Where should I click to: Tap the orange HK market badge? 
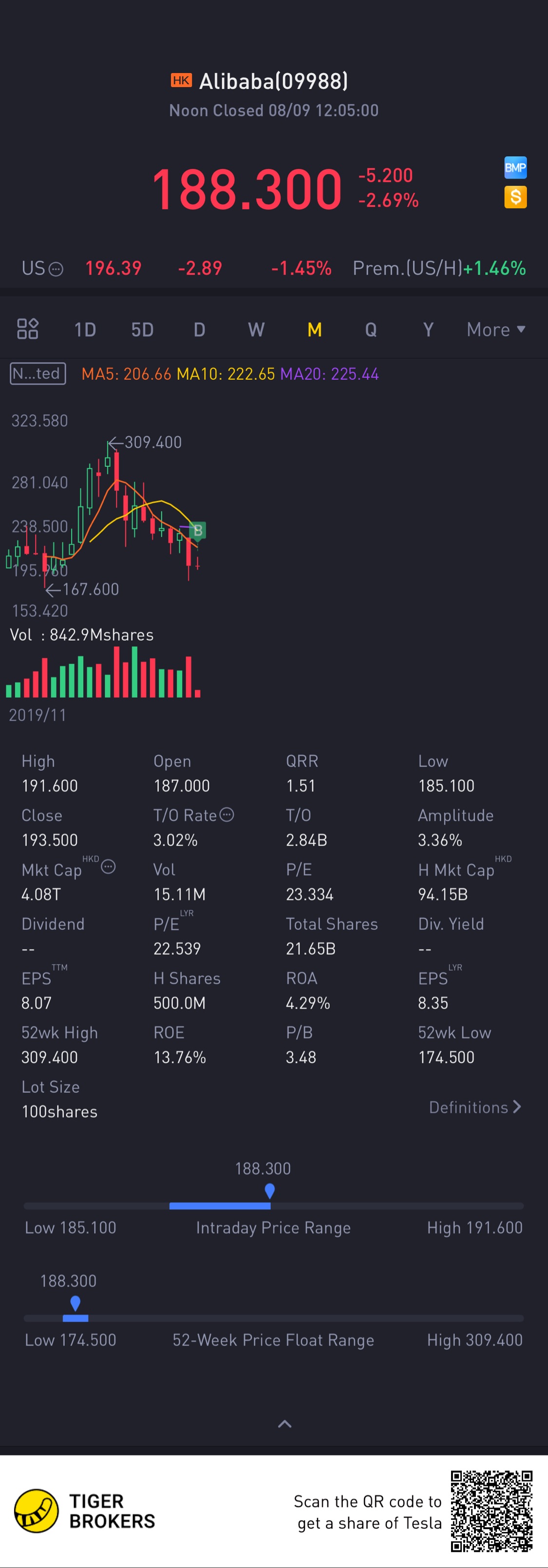[x=181, y=80]
